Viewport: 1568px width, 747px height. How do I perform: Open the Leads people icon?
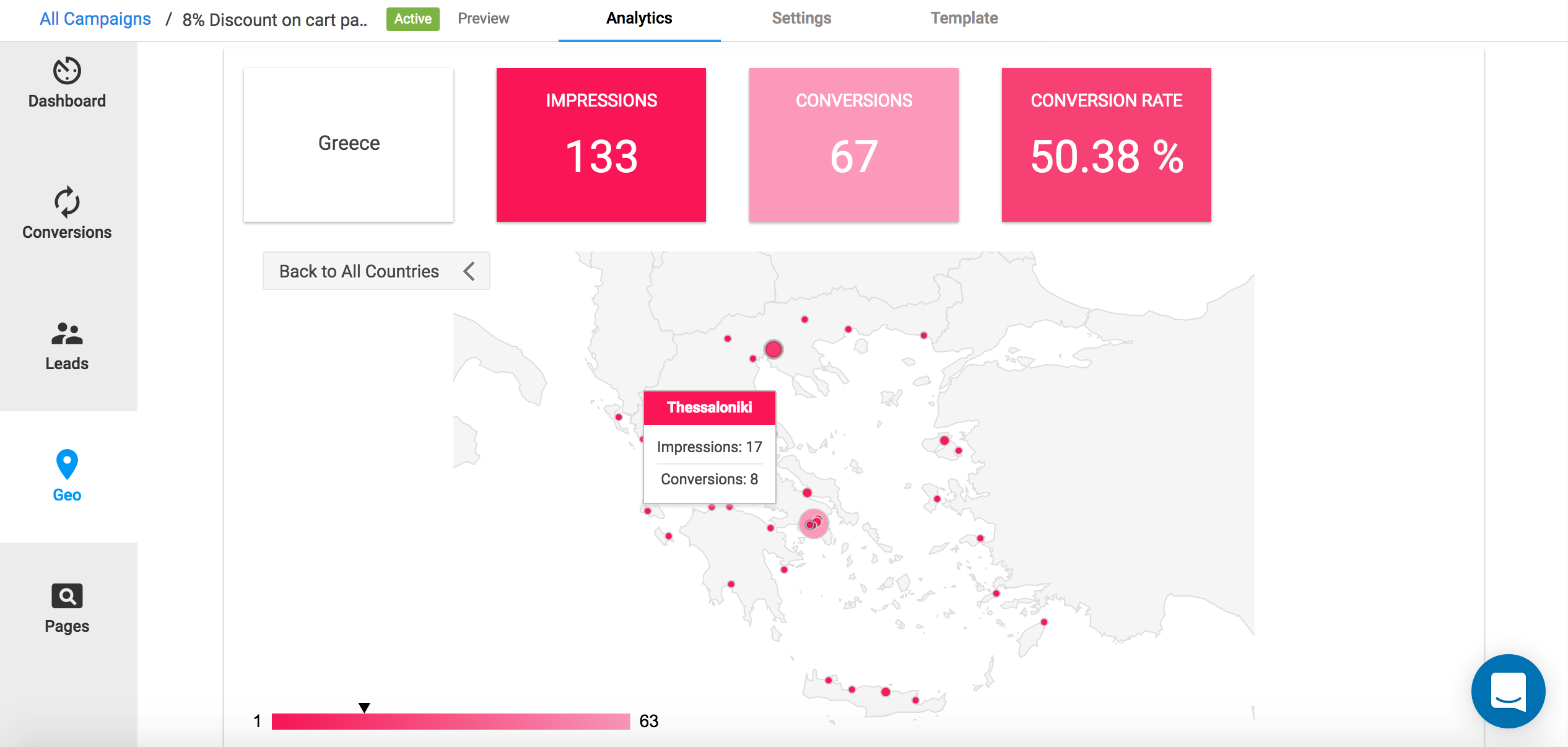pyautogui.click(x=67, y=333)
